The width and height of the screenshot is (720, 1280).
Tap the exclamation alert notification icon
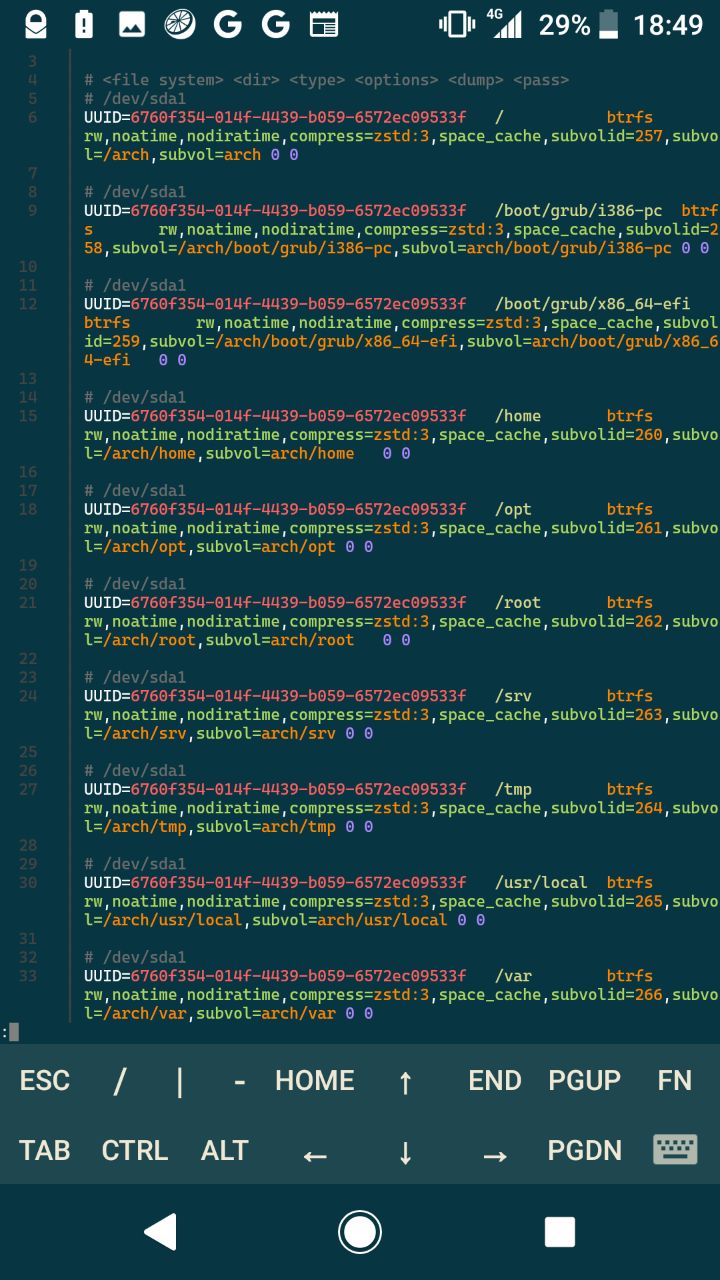[x=84, y=24]
